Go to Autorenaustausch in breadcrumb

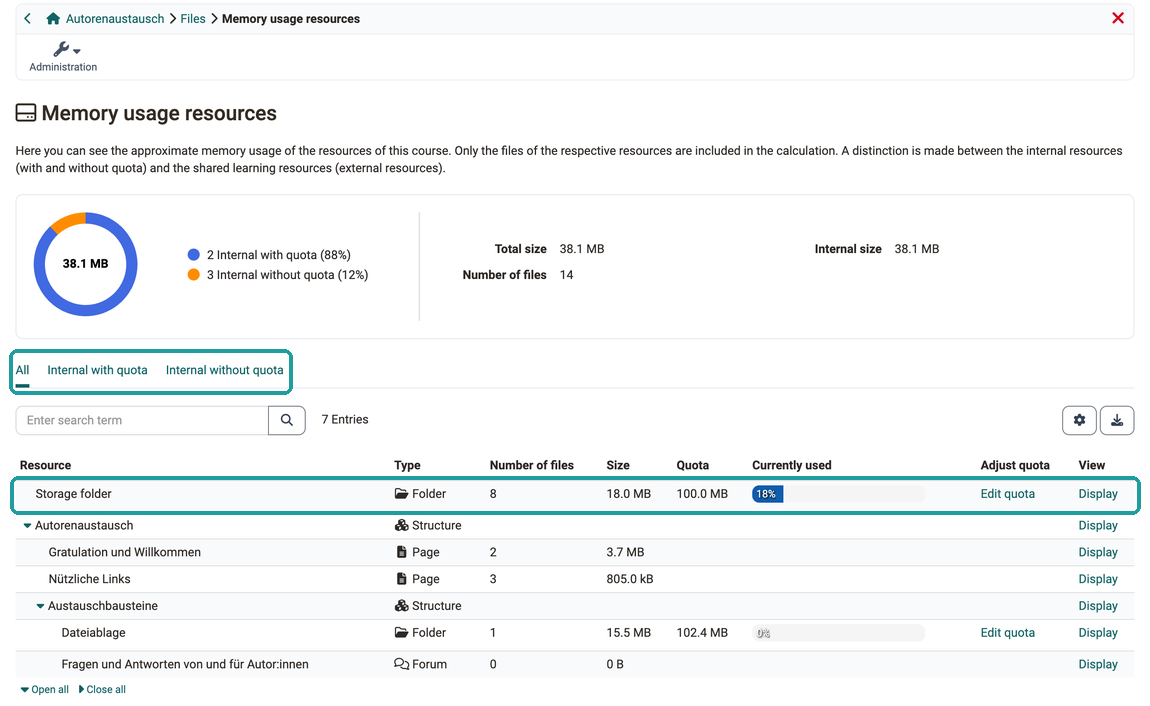[115, 18]
